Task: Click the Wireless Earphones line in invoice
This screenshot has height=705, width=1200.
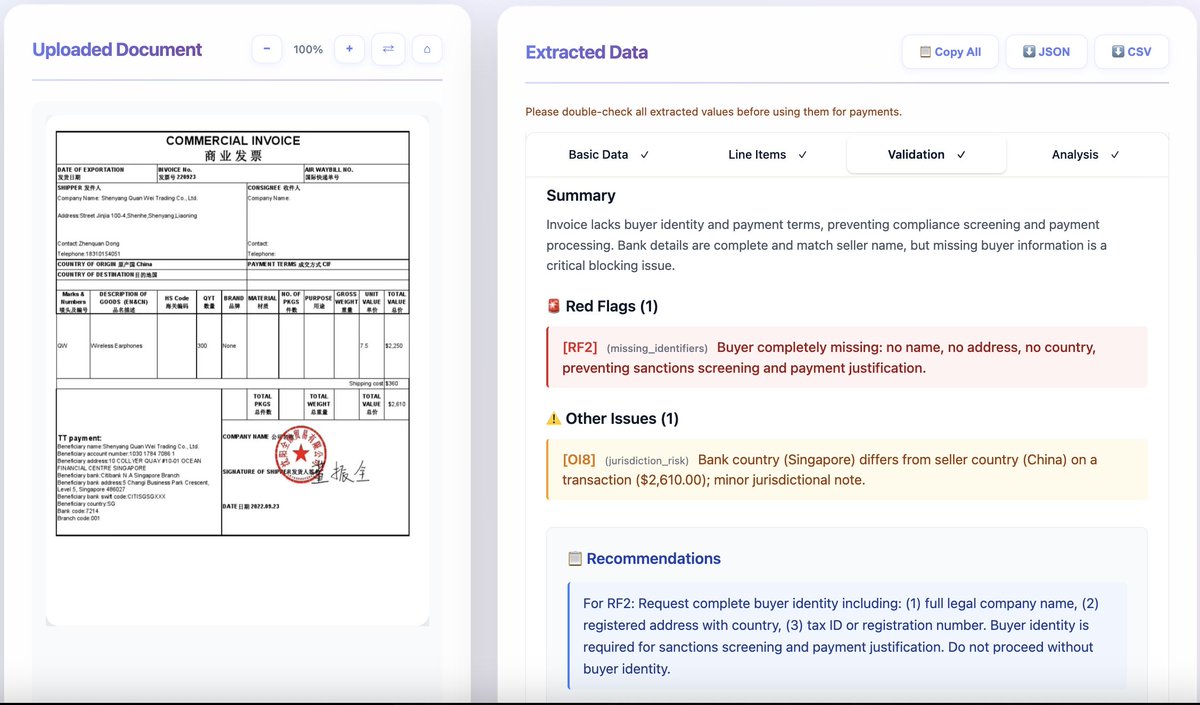Action: 116,345
